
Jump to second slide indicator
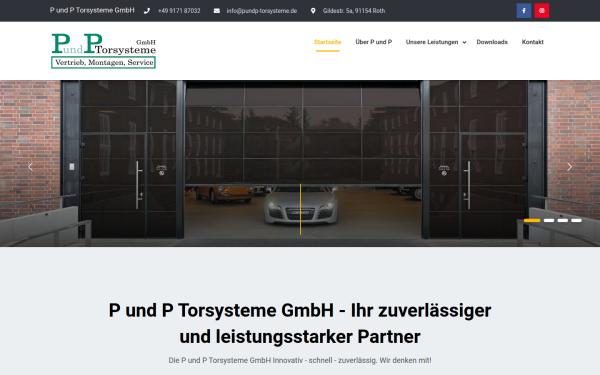point(549,220)
